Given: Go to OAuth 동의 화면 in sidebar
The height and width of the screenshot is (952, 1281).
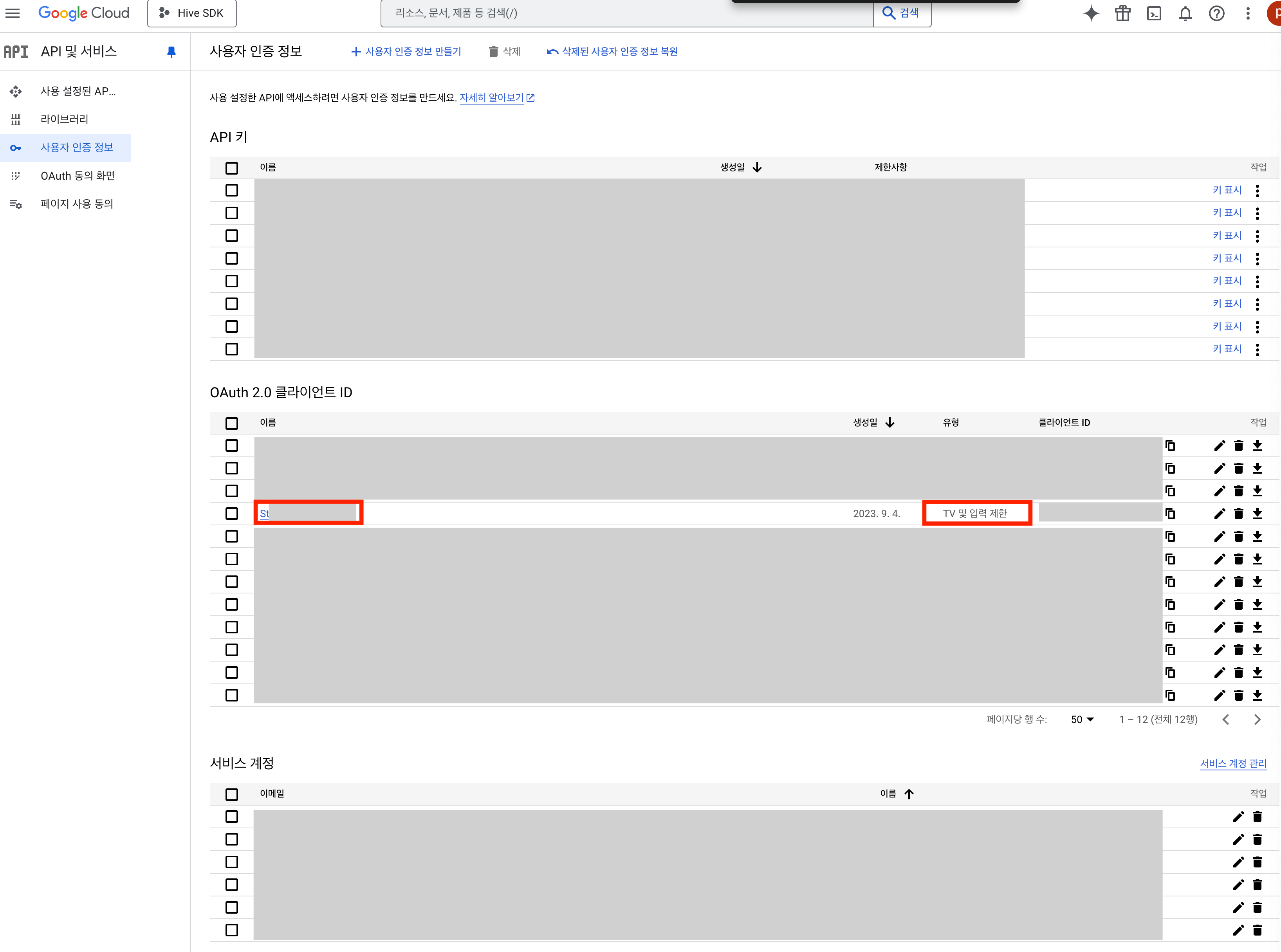Looking at the screenshot, I should [x=78, y=176].
